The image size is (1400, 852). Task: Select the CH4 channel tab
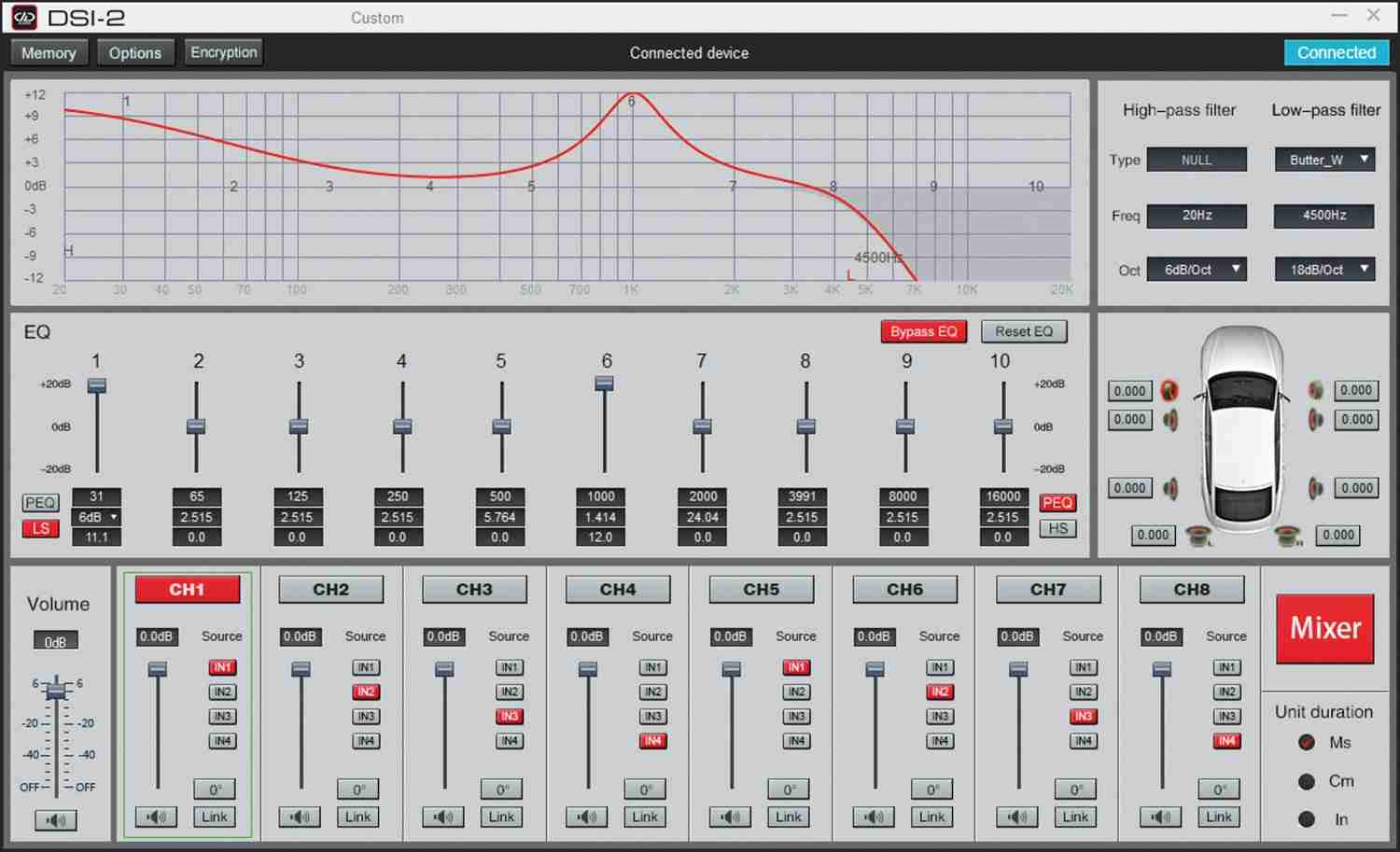618,590
